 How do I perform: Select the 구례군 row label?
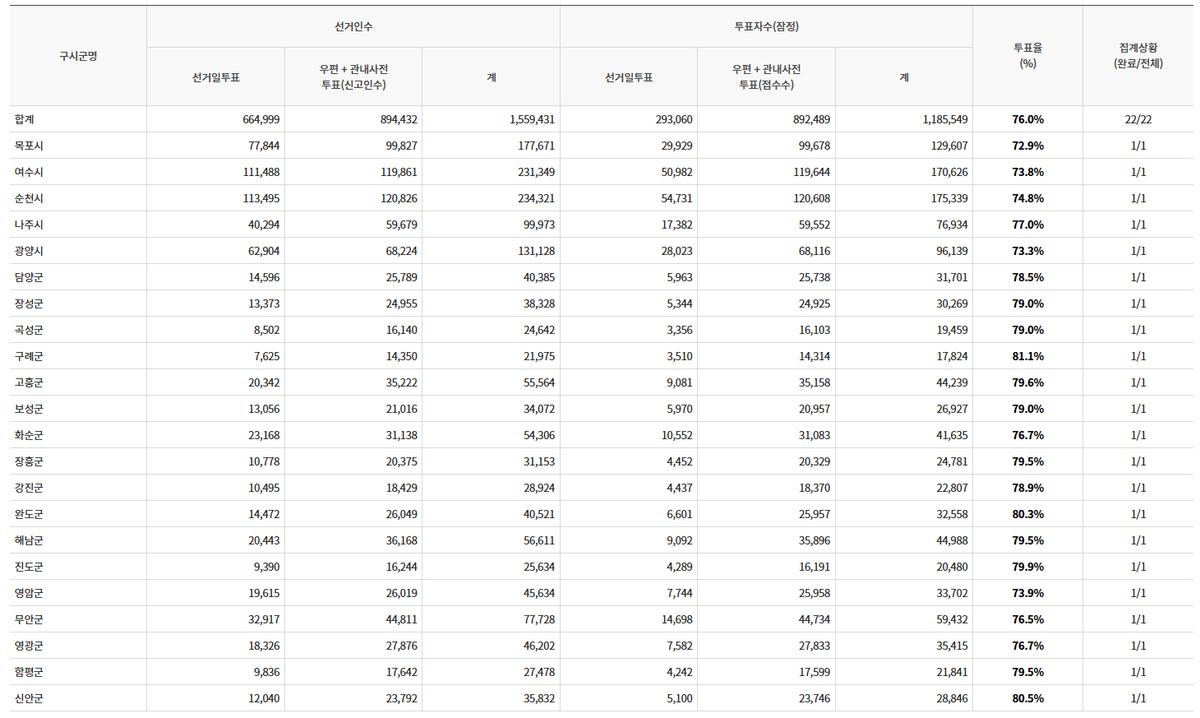tap(29, 356)
